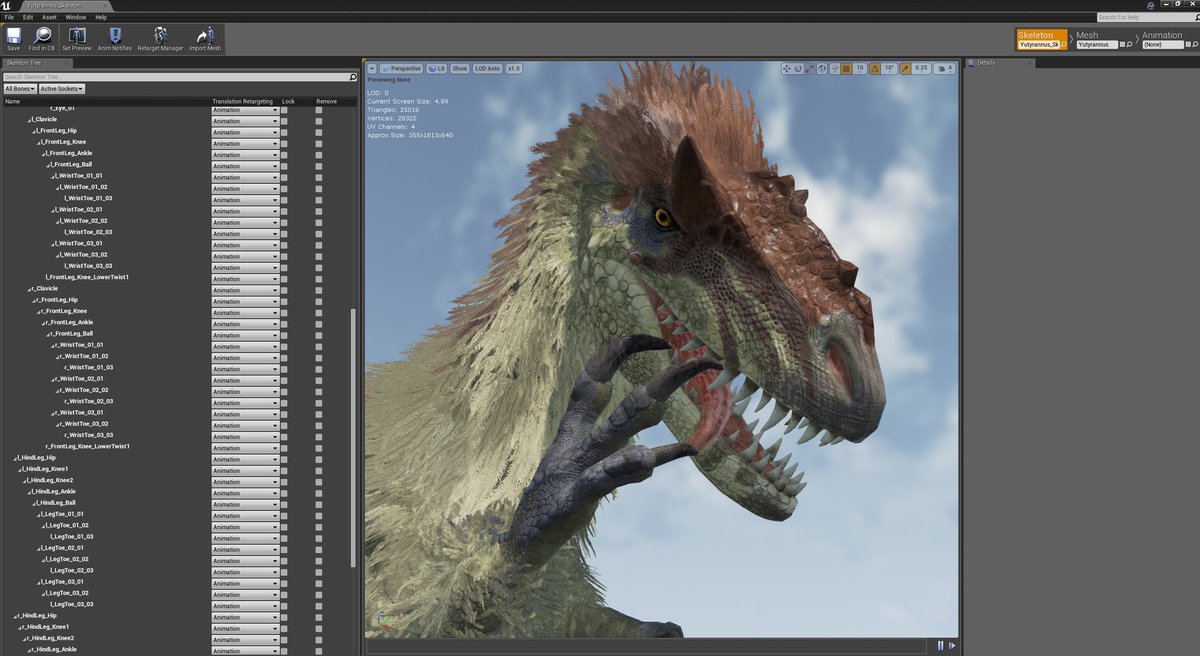Viewport: 1200px width, 656px height.
Task: Click the x1.0 playback speed control
Action: [513, 68]
